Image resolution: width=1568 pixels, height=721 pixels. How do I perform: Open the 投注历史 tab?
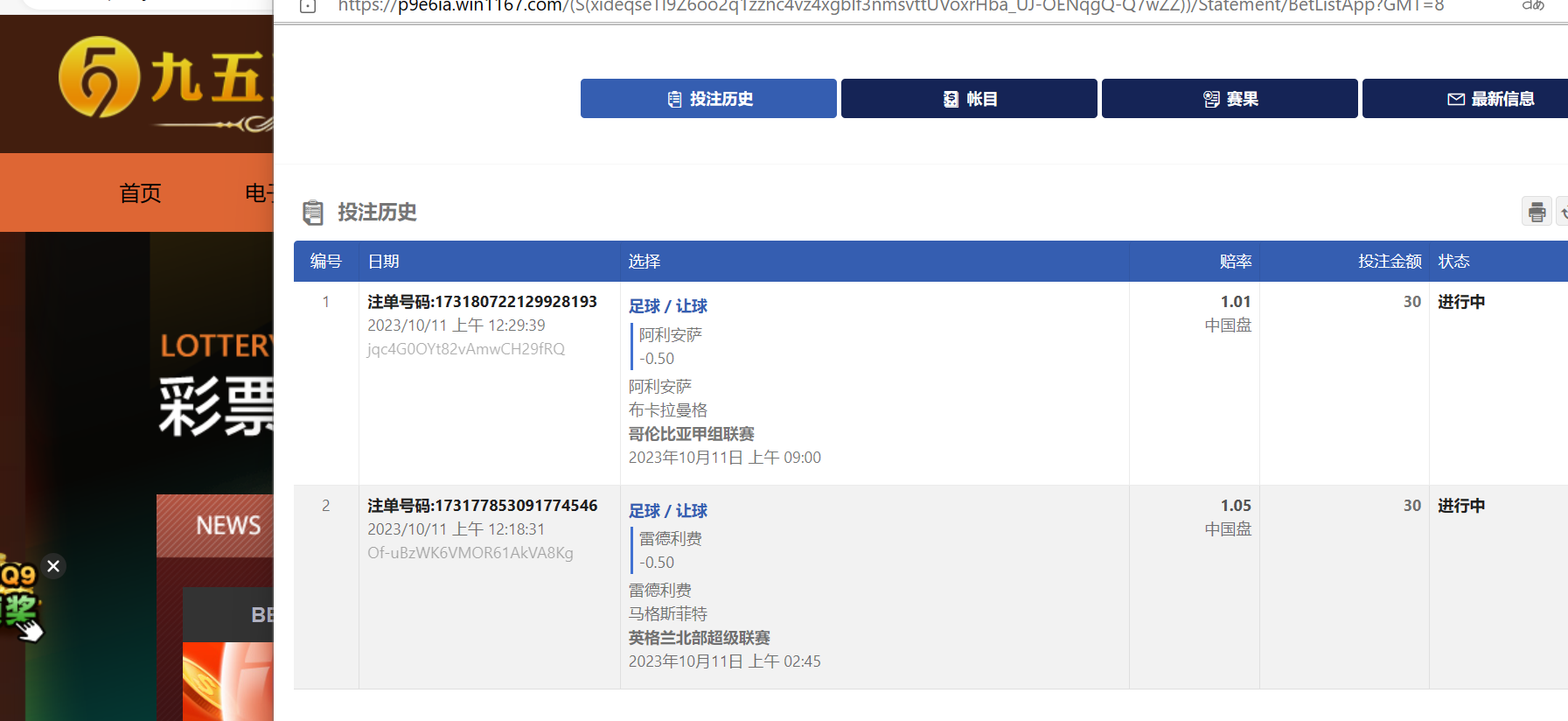(708, 99)
